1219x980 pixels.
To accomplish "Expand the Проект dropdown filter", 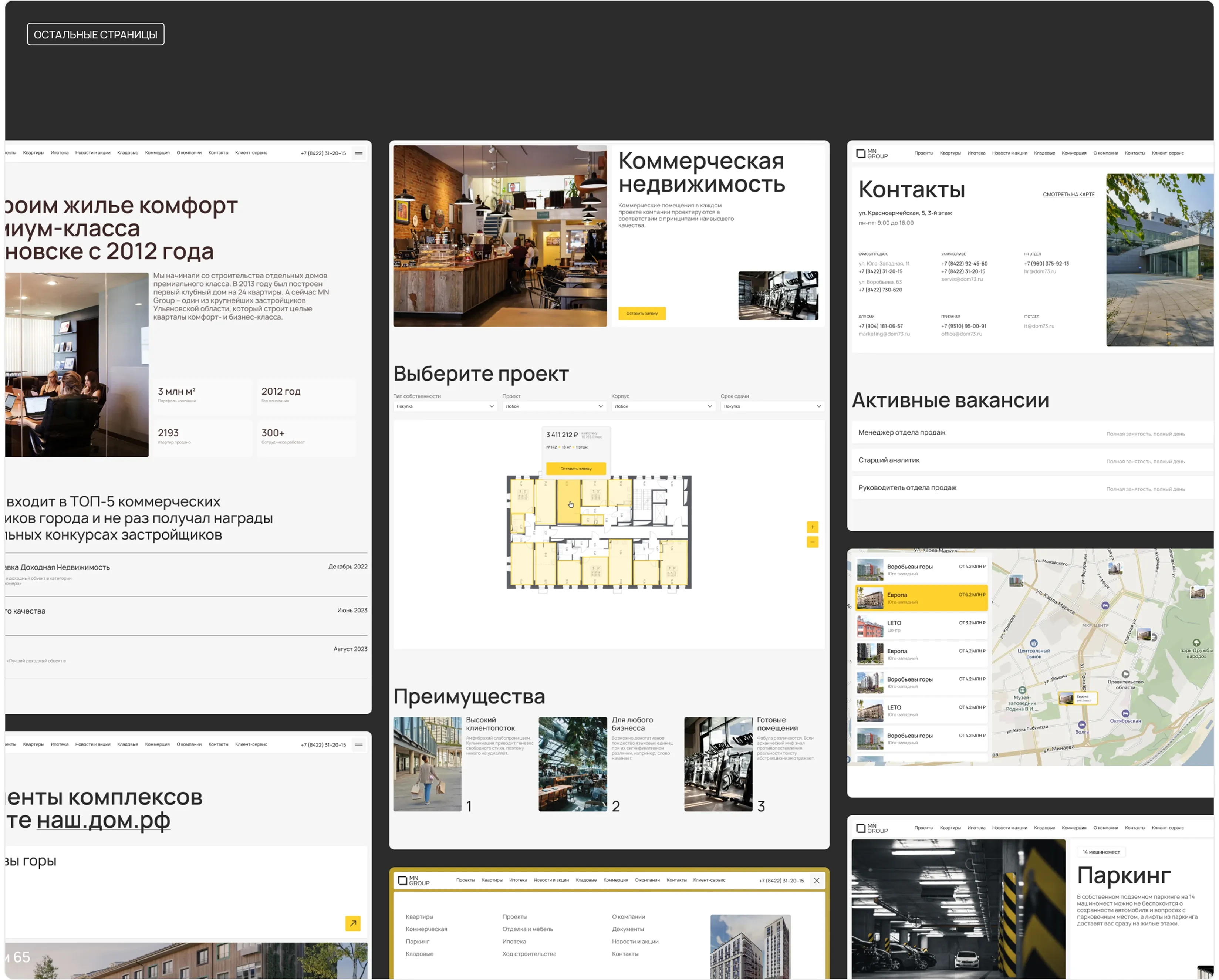I will [x=554, y=406].
